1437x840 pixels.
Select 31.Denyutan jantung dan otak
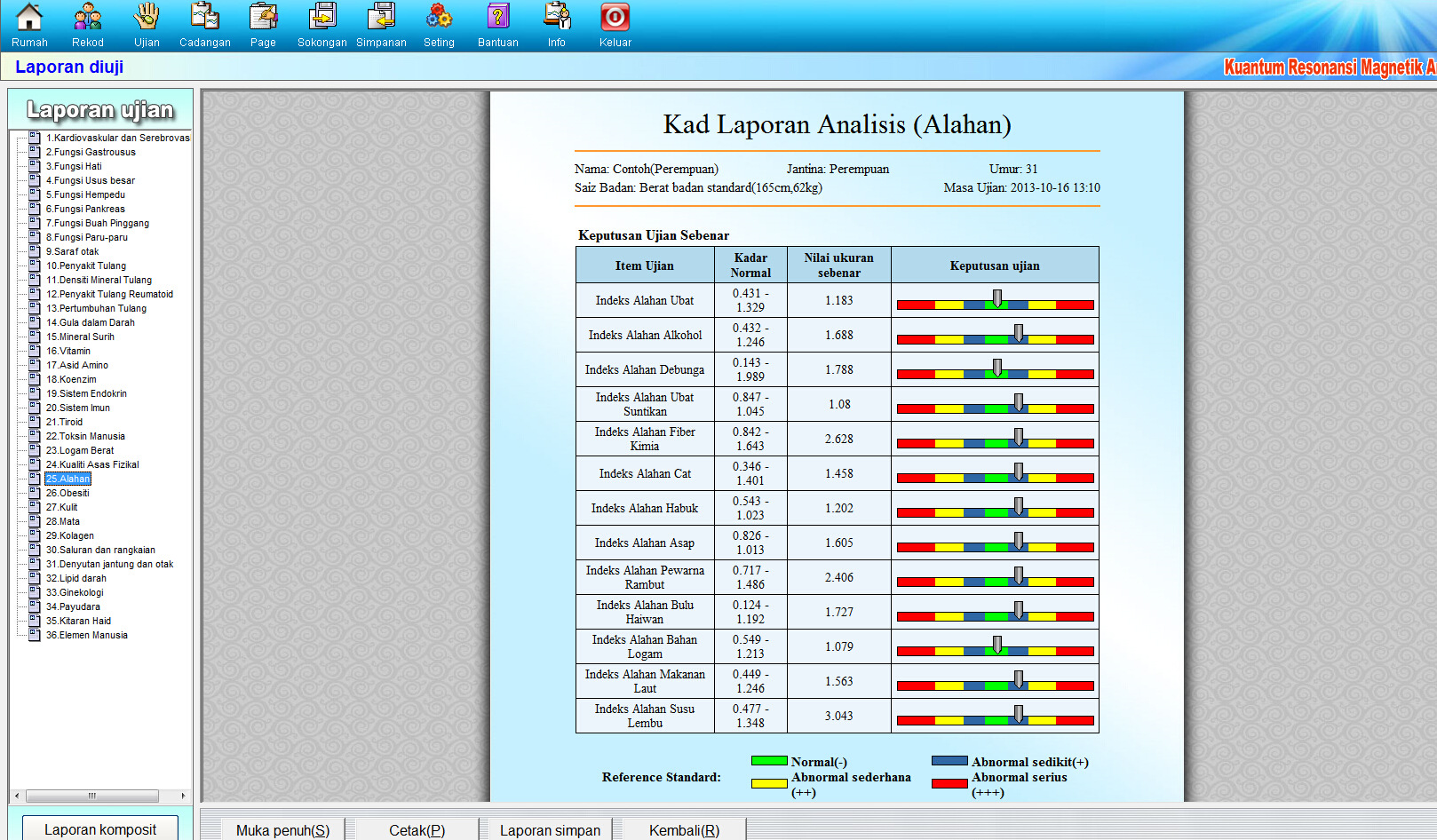109,564
